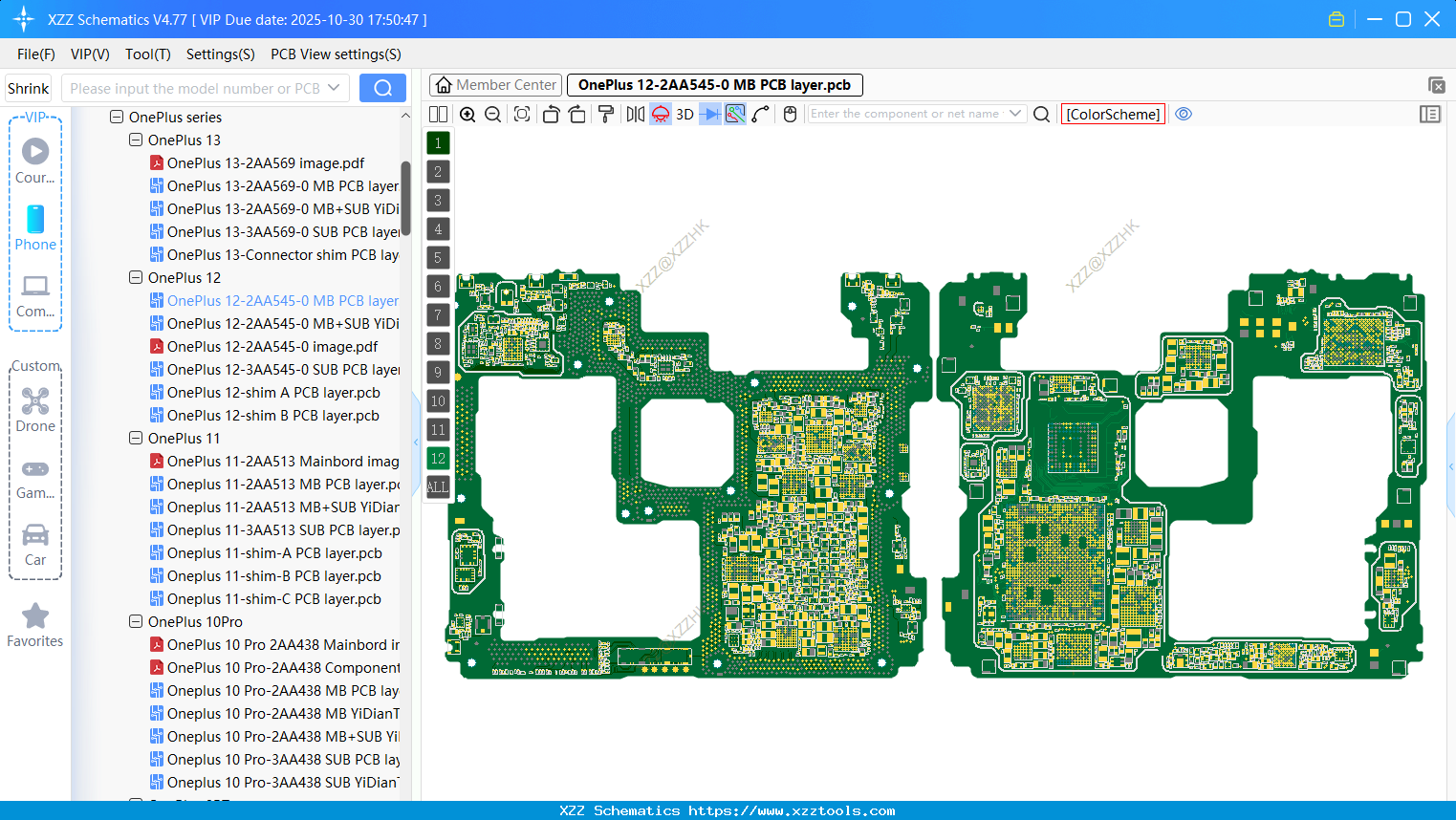Open the ColorScheme picker
This screenshot has height=820, width=1456.
[1113, 114]
